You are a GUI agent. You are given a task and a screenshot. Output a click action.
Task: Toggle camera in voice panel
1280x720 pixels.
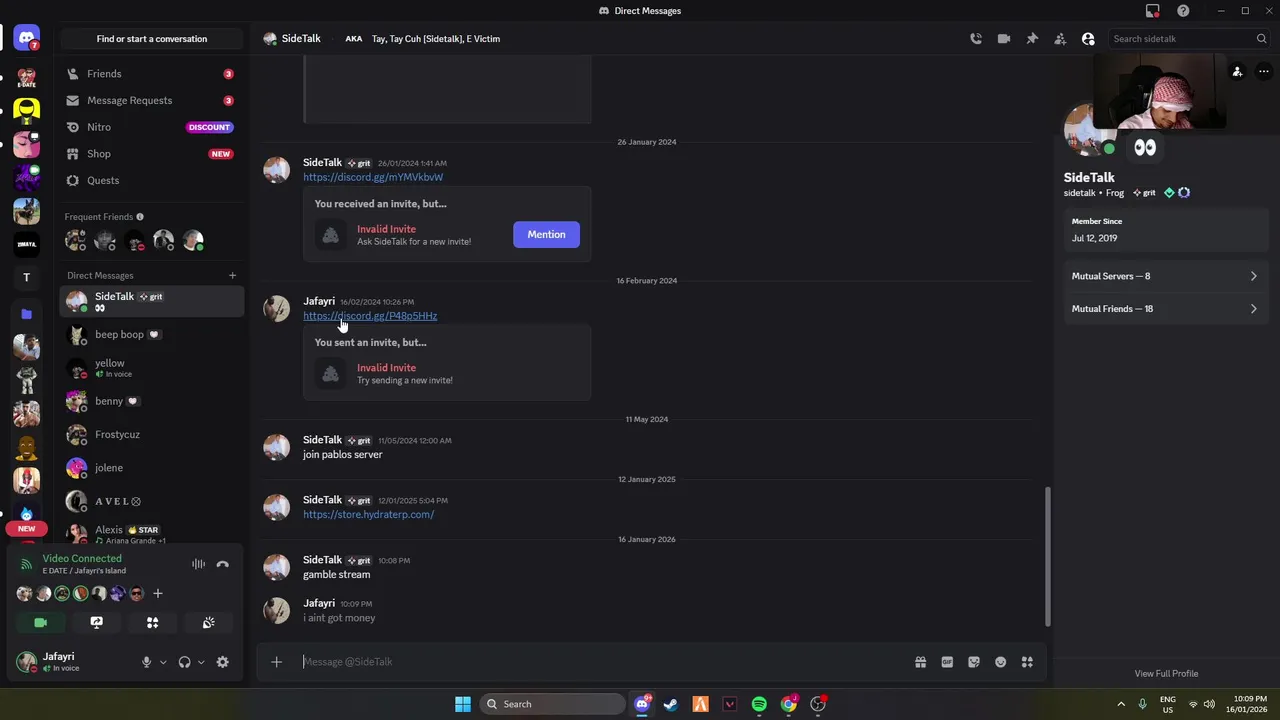tap(41, 622)
